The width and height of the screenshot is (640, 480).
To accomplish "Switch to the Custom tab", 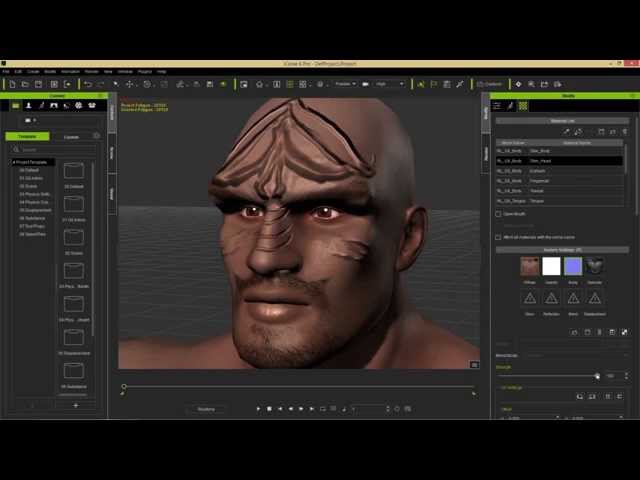I will 71,137.
